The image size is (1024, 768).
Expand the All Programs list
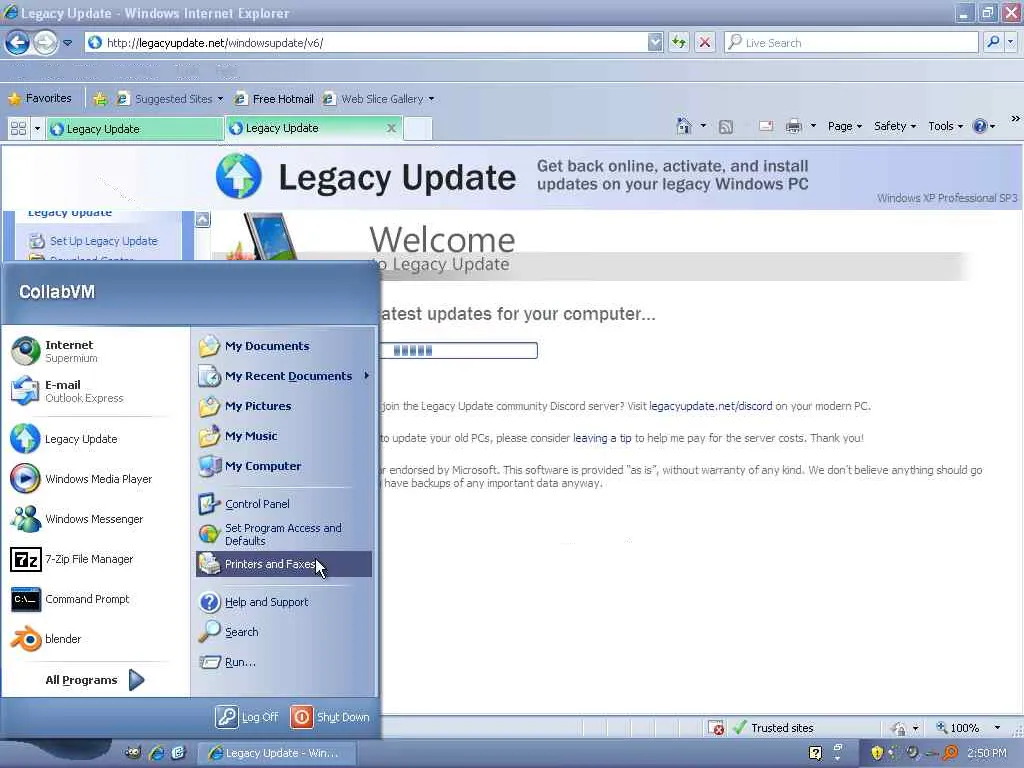point(95,680)
